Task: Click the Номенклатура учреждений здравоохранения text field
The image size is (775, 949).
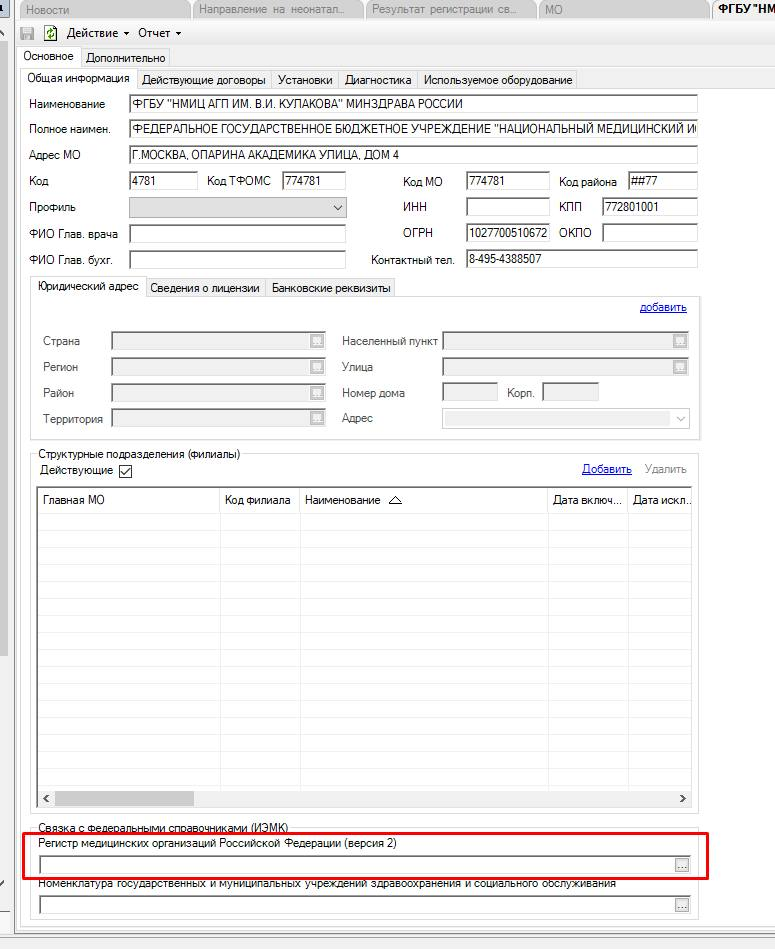Action: tap(357, 905)
